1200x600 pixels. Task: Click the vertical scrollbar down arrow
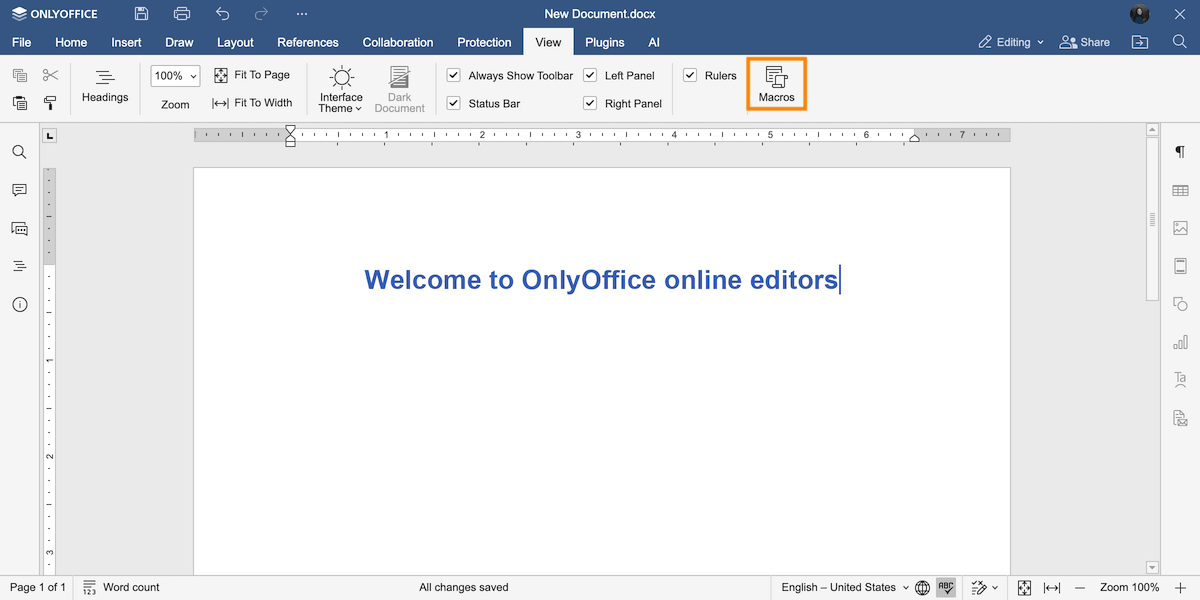(1152, 567)
